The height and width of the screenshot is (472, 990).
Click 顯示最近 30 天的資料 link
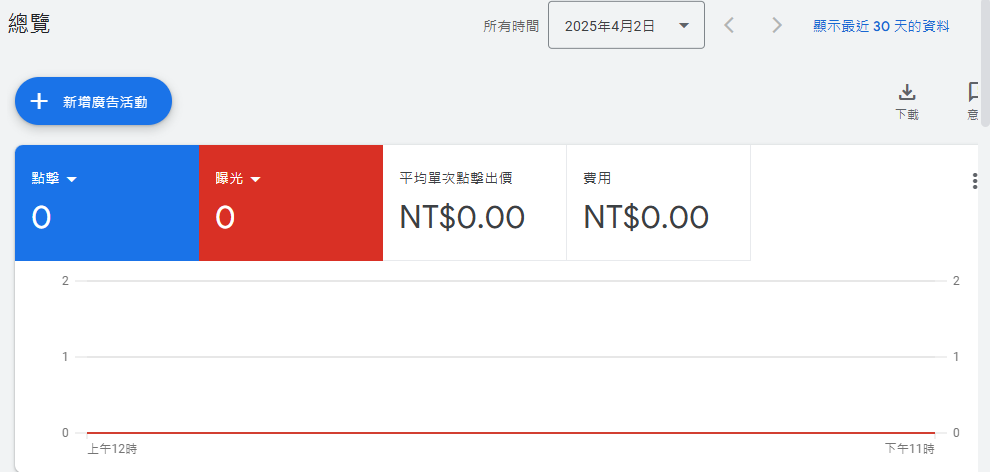tap(881, 26)
